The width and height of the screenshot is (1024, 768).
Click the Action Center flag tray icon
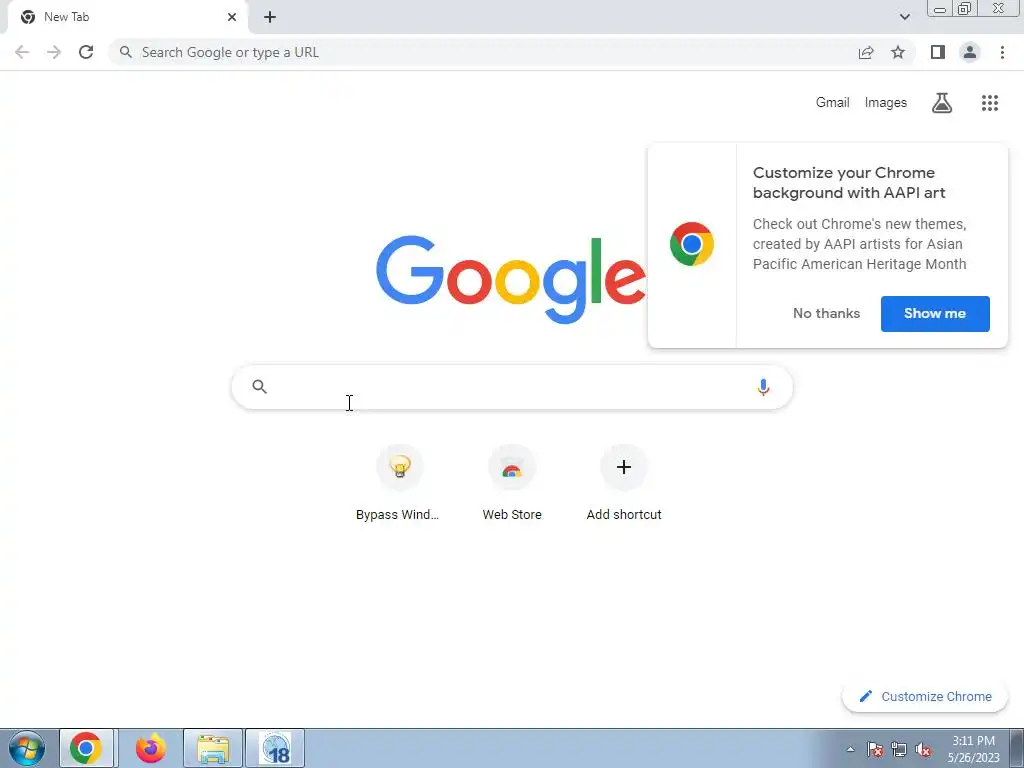tap(875, 749)
